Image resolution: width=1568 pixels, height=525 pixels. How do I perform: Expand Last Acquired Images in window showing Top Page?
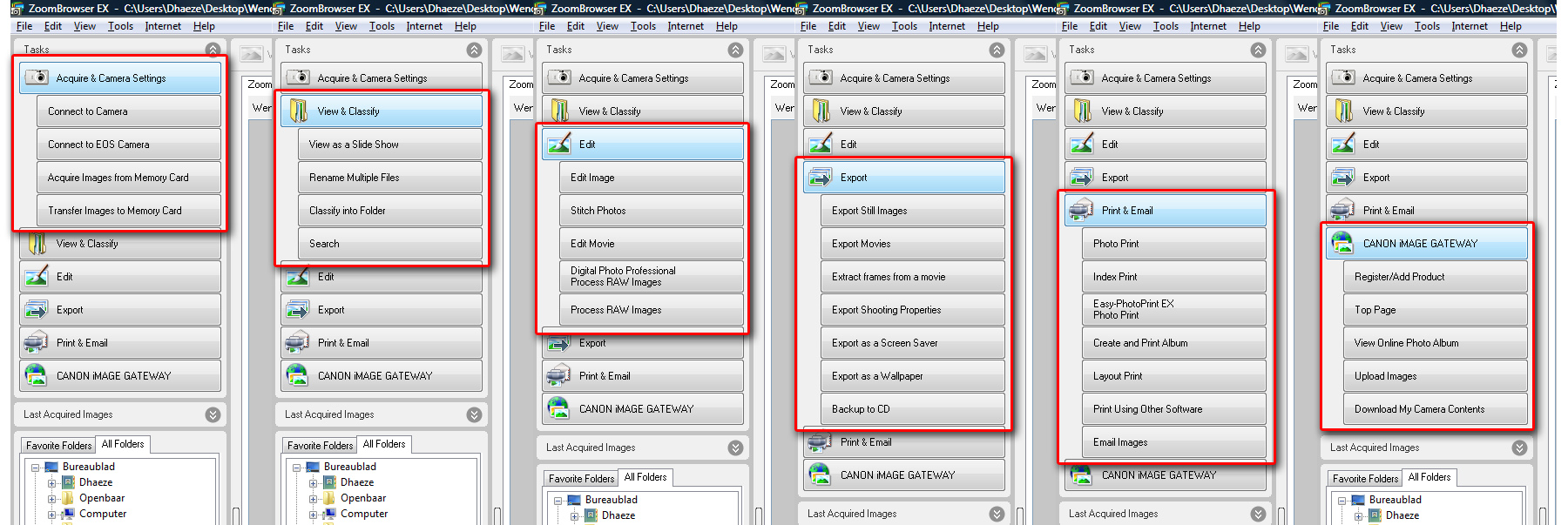point(1519,448)
